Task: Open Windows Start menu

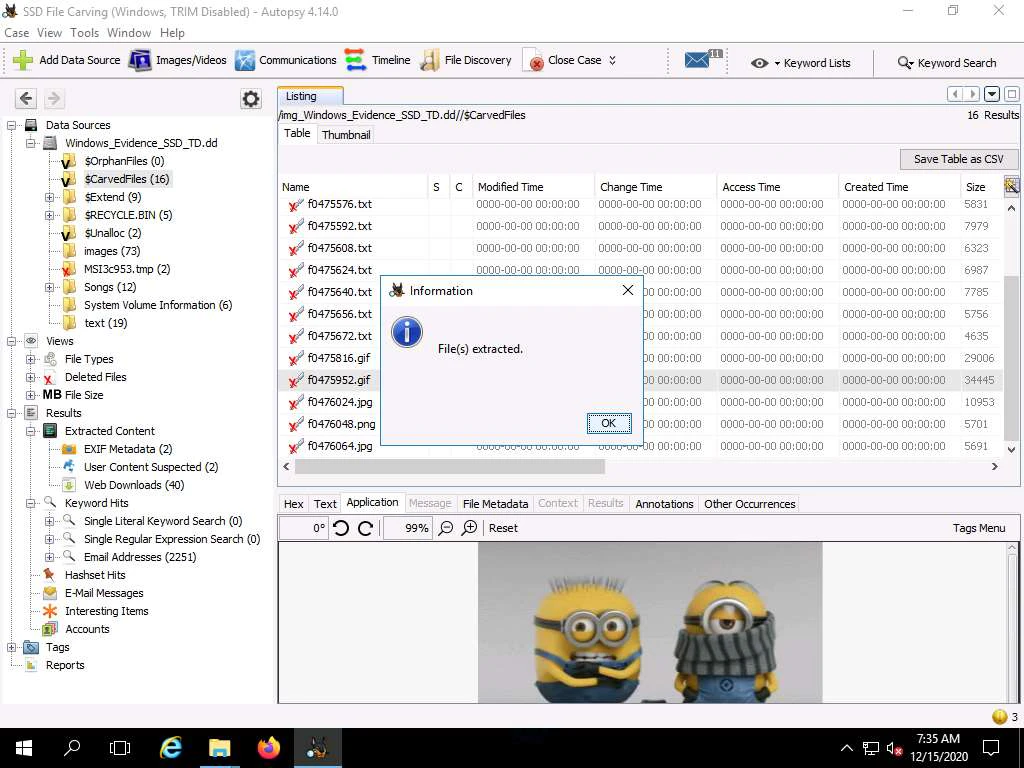Action: (x=24, y=748)
